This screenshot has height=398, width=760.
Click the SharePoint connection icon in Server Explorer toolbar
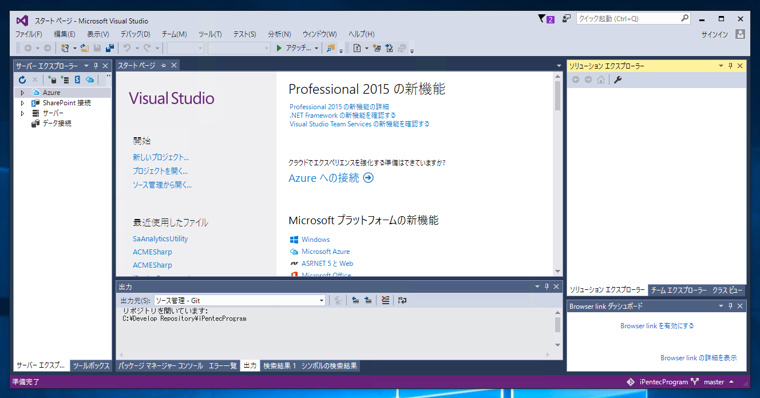[77, 80]
